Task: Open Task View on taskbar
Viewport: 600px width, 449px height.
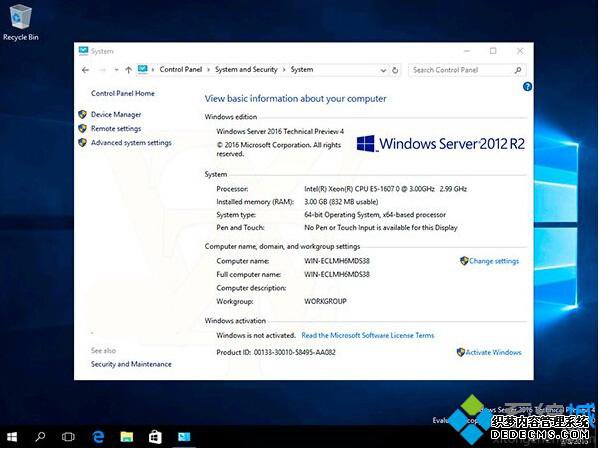Action: (68, 437)
